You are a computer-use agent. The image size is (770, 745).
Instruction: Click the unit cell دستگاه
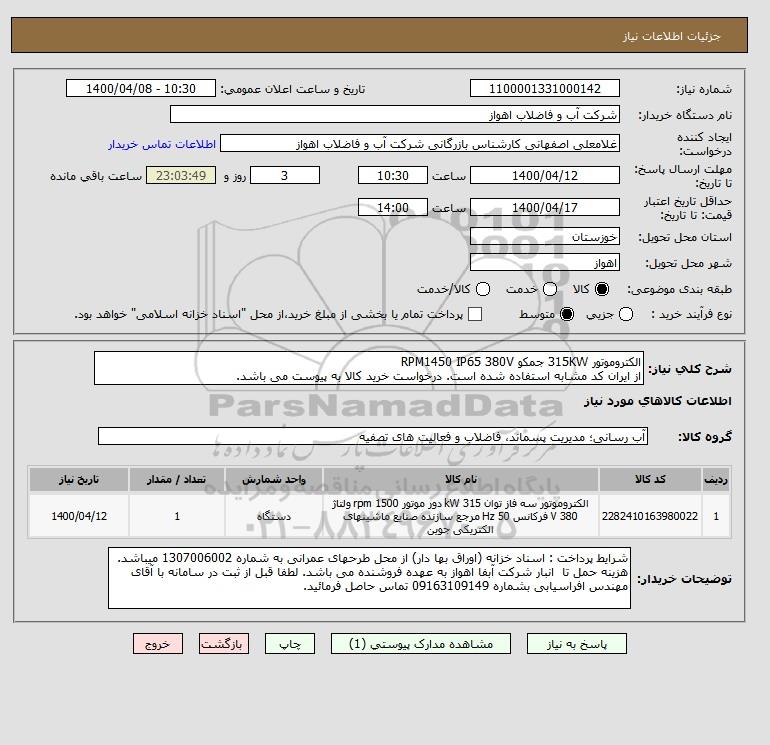point(274,516)
